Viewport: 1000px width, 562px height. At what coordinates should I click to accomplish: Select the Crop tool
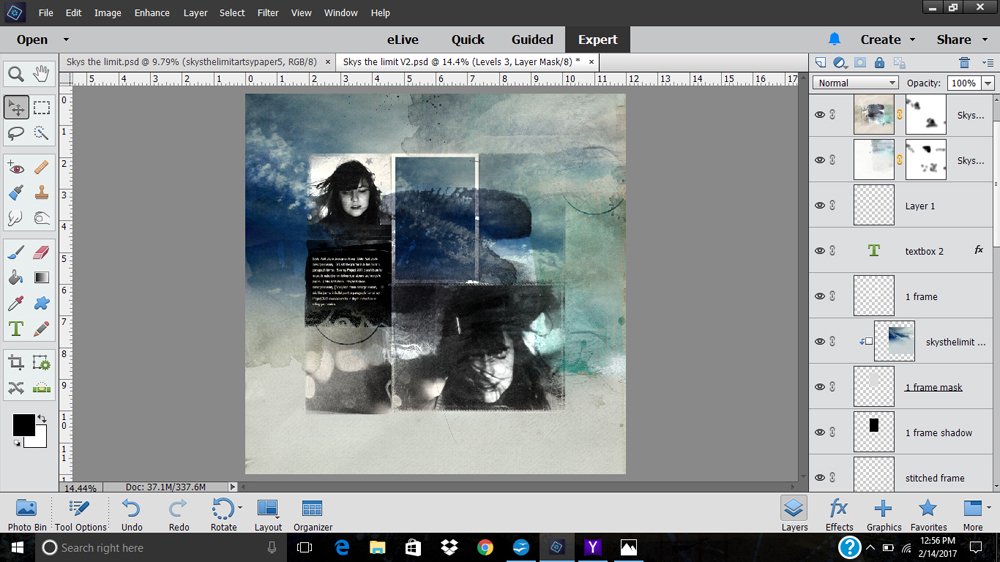click(x=16, y=363)
